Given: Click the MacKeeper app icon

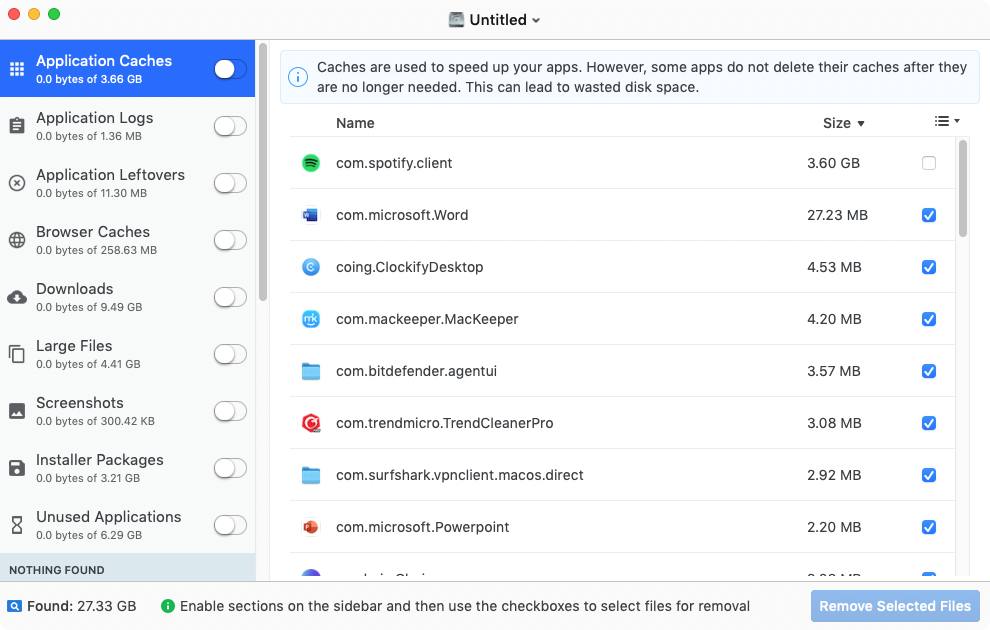Looking at the screenshot, I should (311, 319).
